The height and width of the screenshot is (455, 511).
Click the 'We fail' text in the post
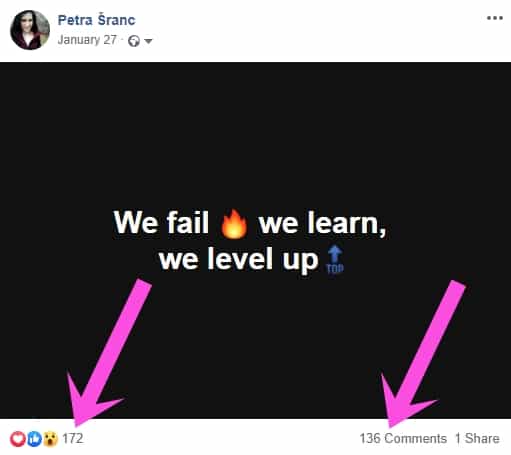161,222
